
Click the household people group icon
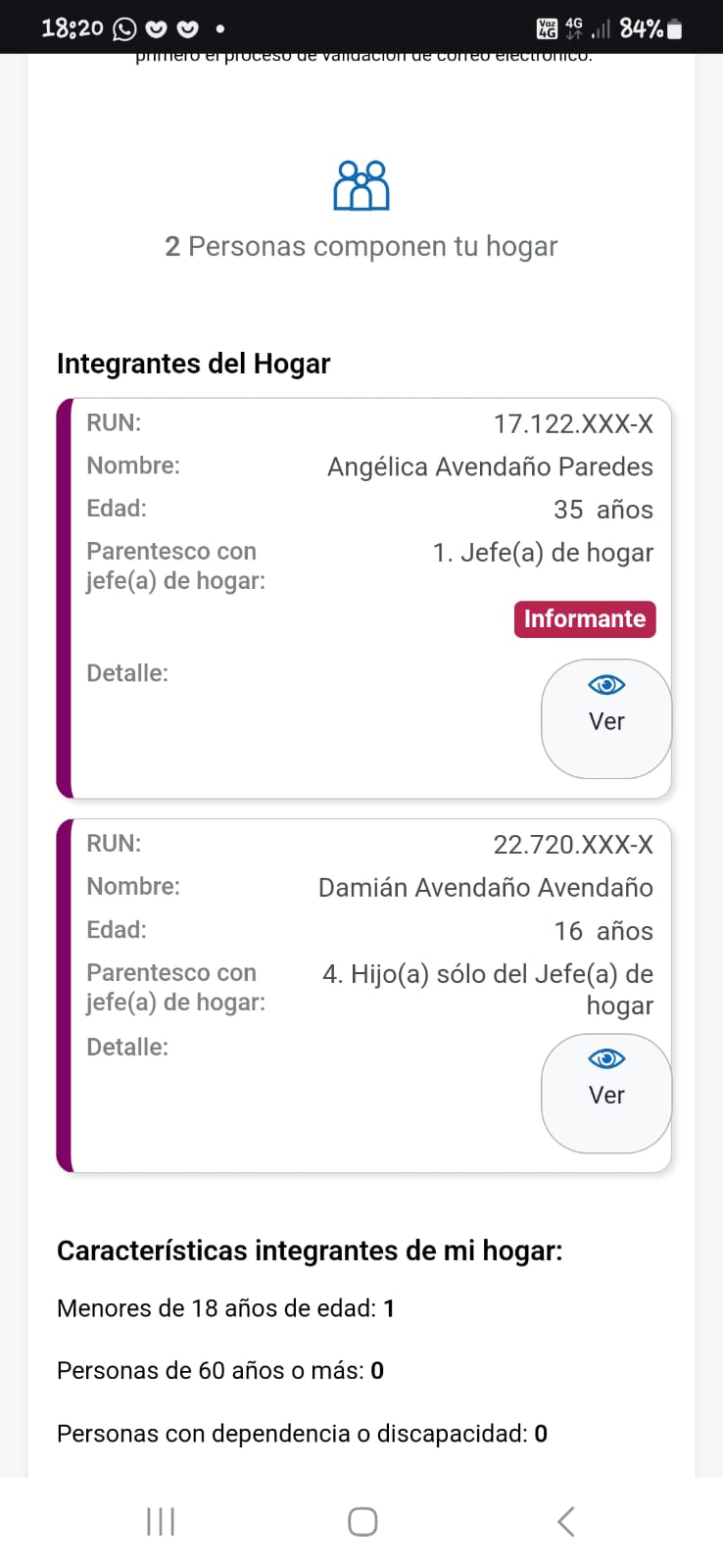pyautogui.click(x=361, y=186)
